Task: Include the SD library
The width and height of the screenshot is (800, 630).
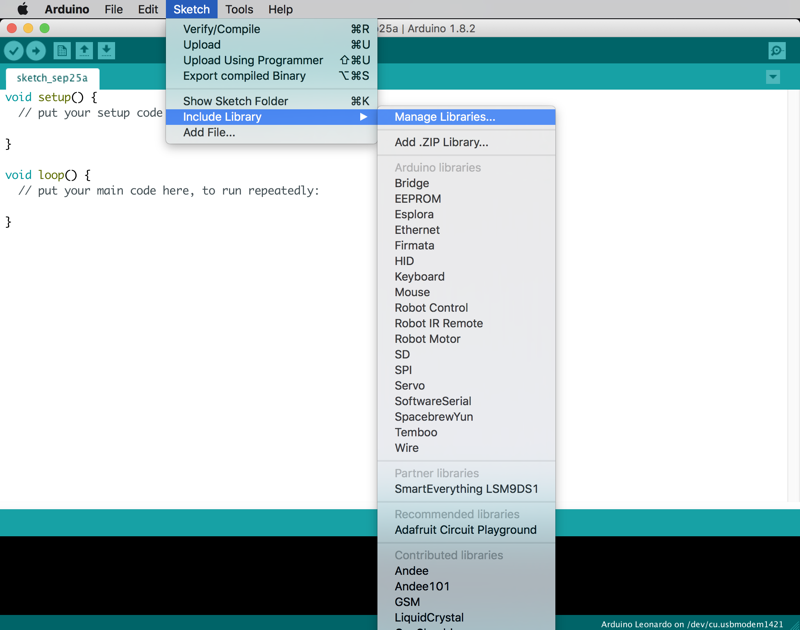Action: tap(466, 355)
